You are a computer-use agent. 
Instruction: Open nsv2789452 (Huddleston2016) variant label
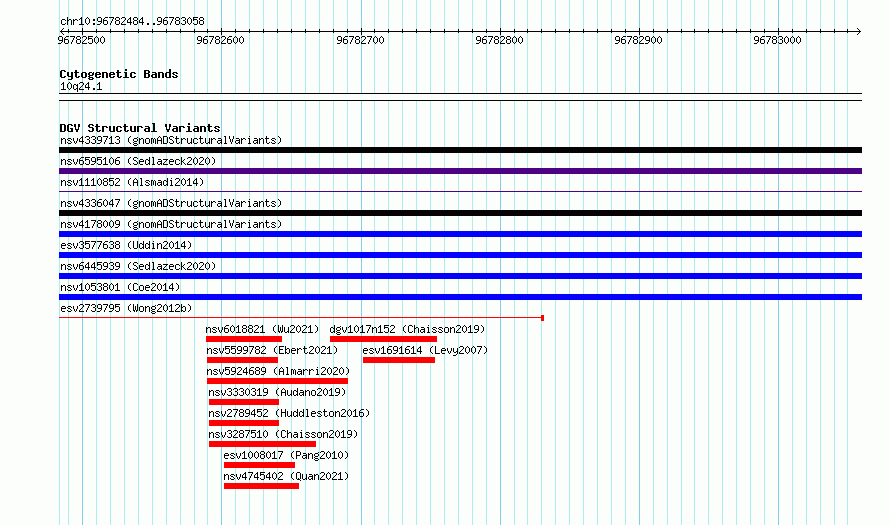(289, 413)
